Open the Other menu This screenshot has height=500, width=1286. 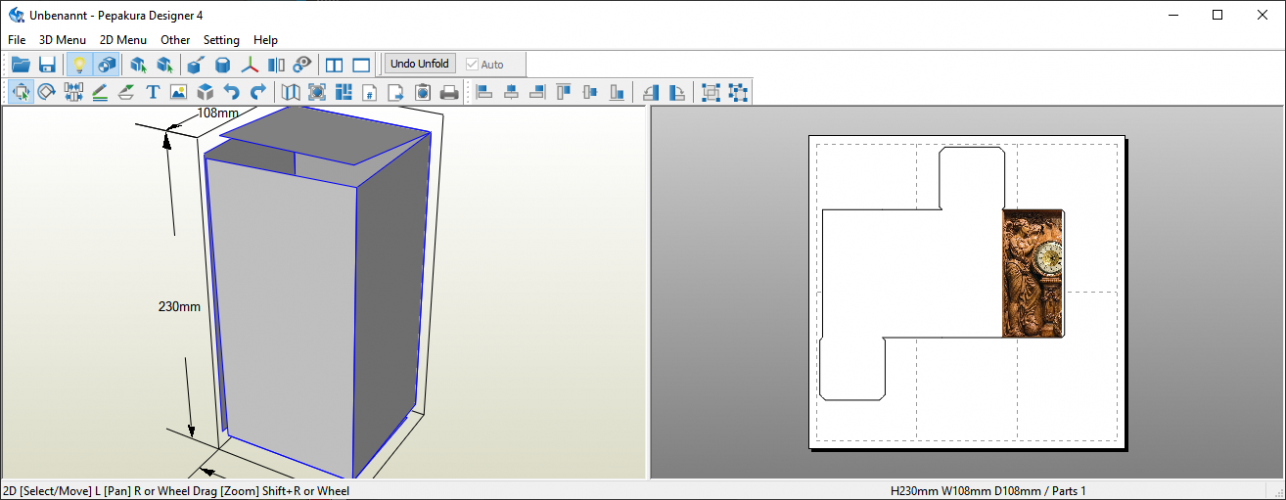[x=175, y=40]
